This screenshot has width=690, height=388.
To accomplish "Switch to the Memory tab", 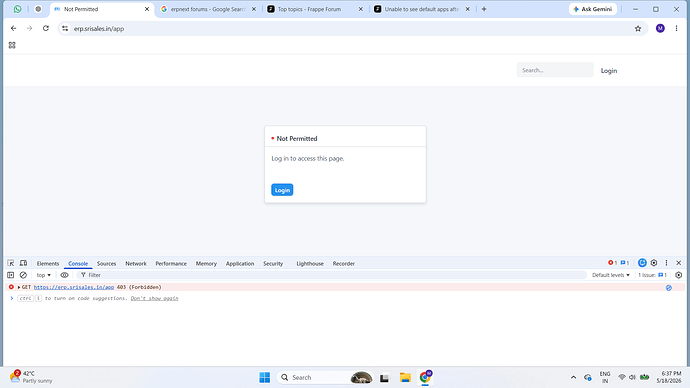I will tap(206, 264).
